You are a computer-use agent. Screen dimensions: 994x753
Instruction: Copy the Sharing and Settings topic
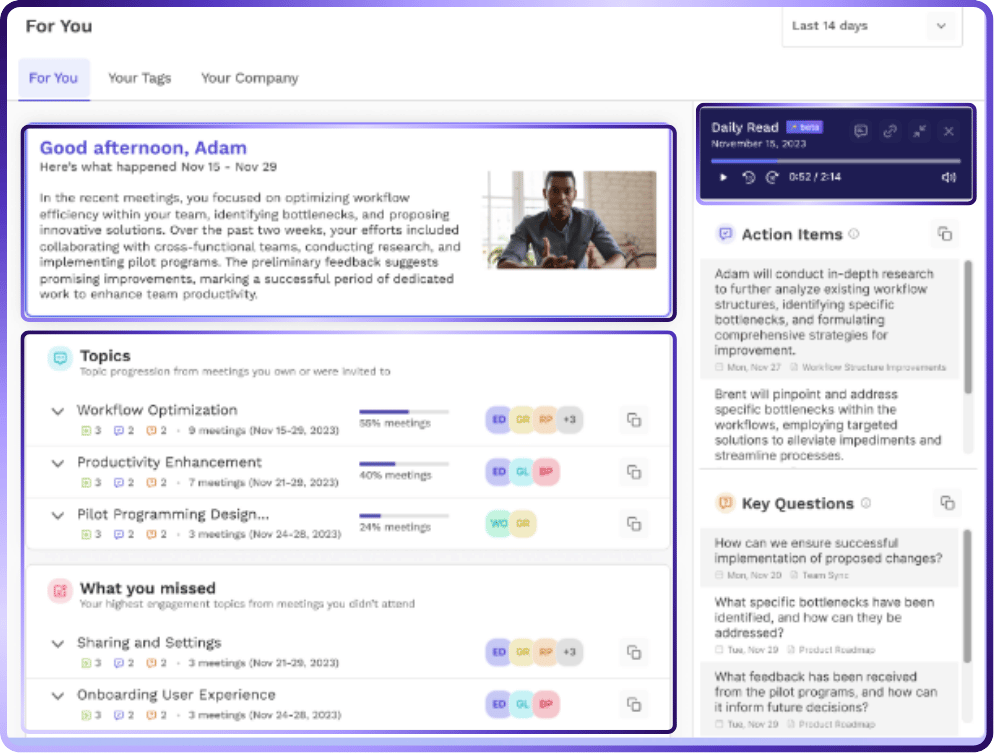pyautogui.click(x=633, y=652)
